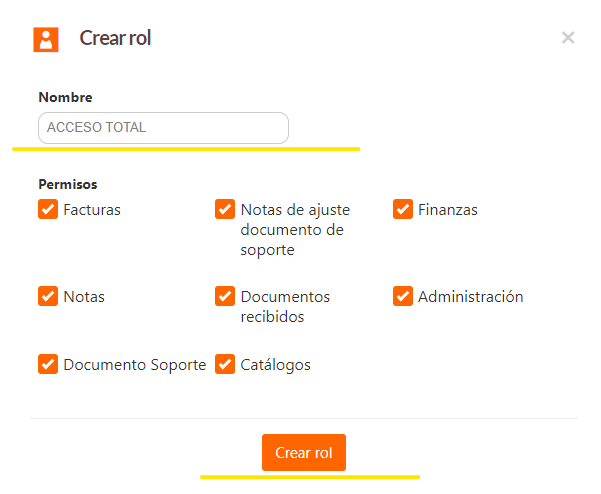Click the Administración label text

(x=471, y=297)
